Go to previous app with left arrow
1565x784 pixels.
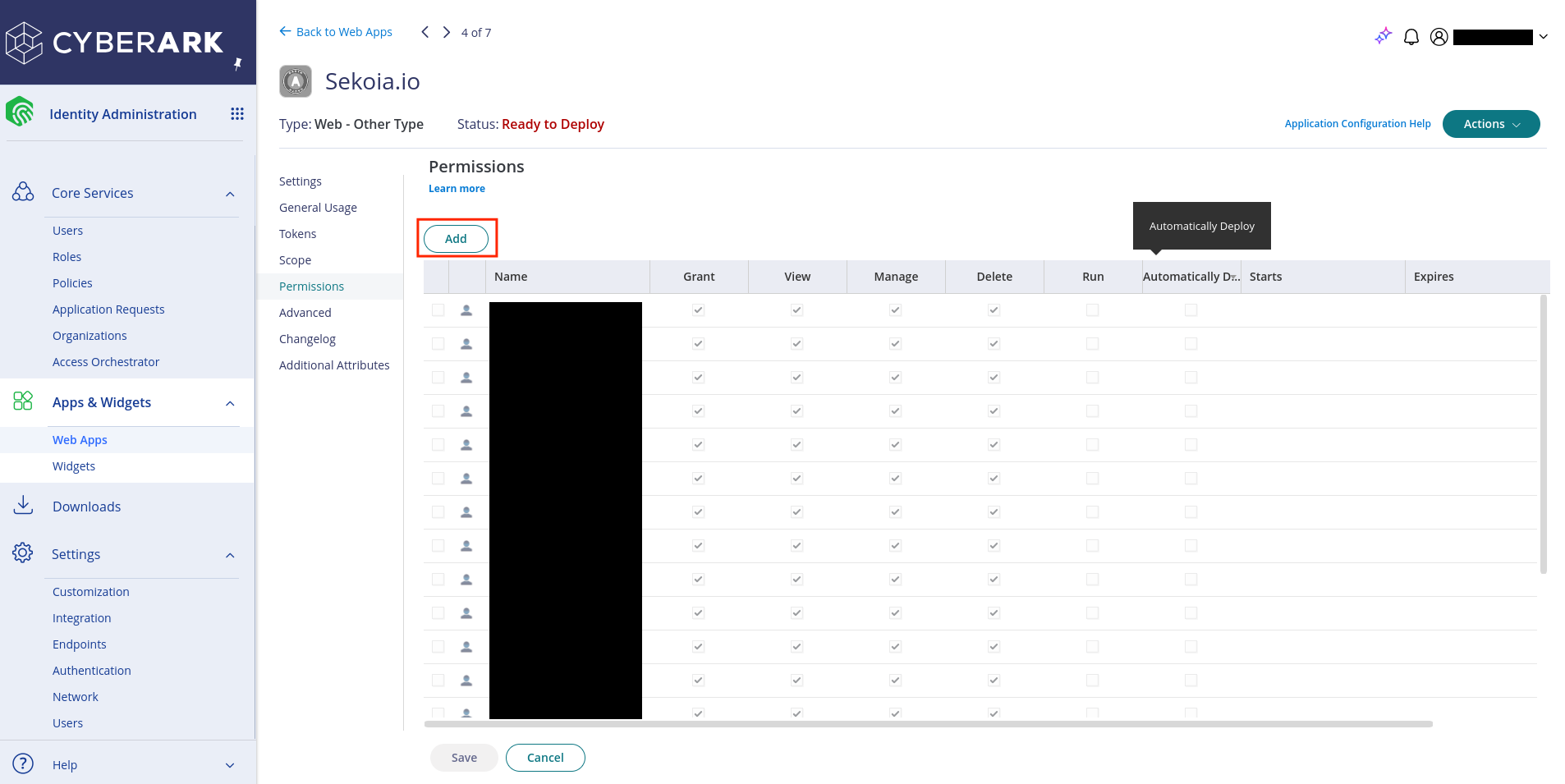(425, 32)
